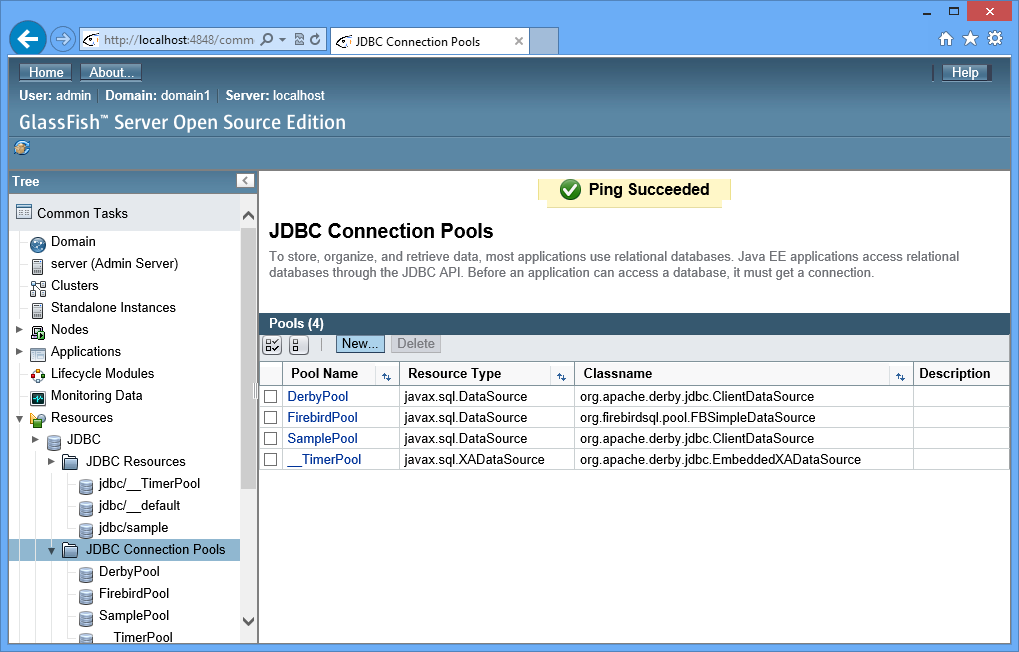The image size is (1019, 652).
Task: Click the JDBC database icon in tree
Action: [x=54, y=442]
